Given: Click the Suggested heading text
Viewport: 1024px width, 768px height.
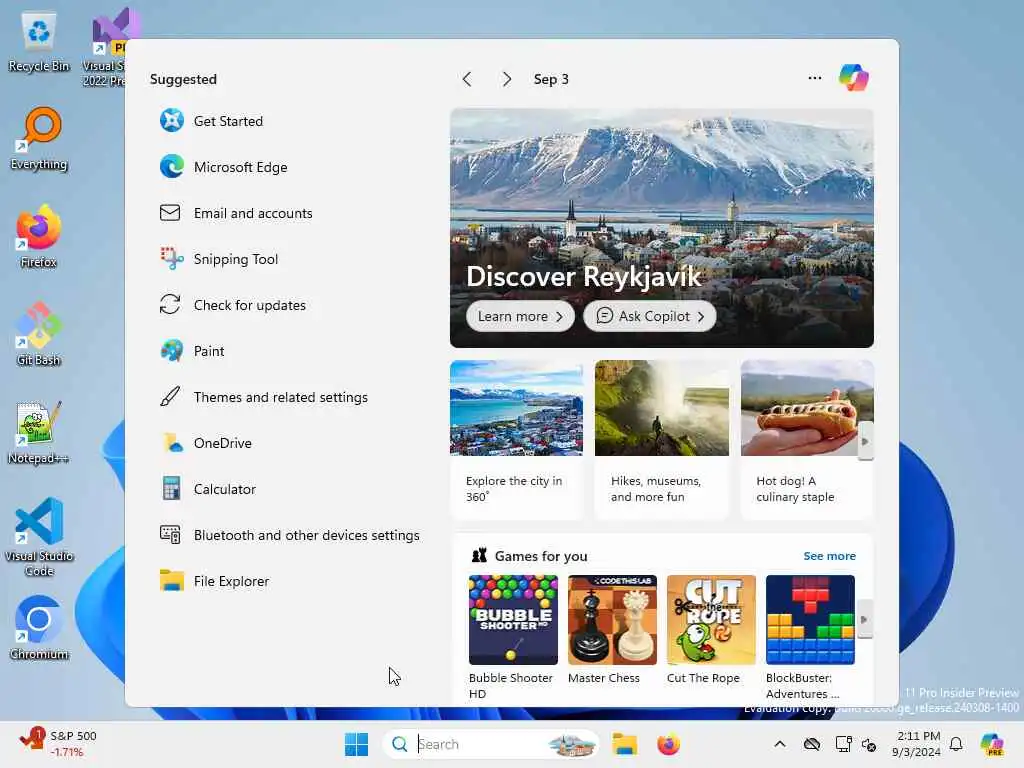Looking at the screenshot, I should pos(183,79).
